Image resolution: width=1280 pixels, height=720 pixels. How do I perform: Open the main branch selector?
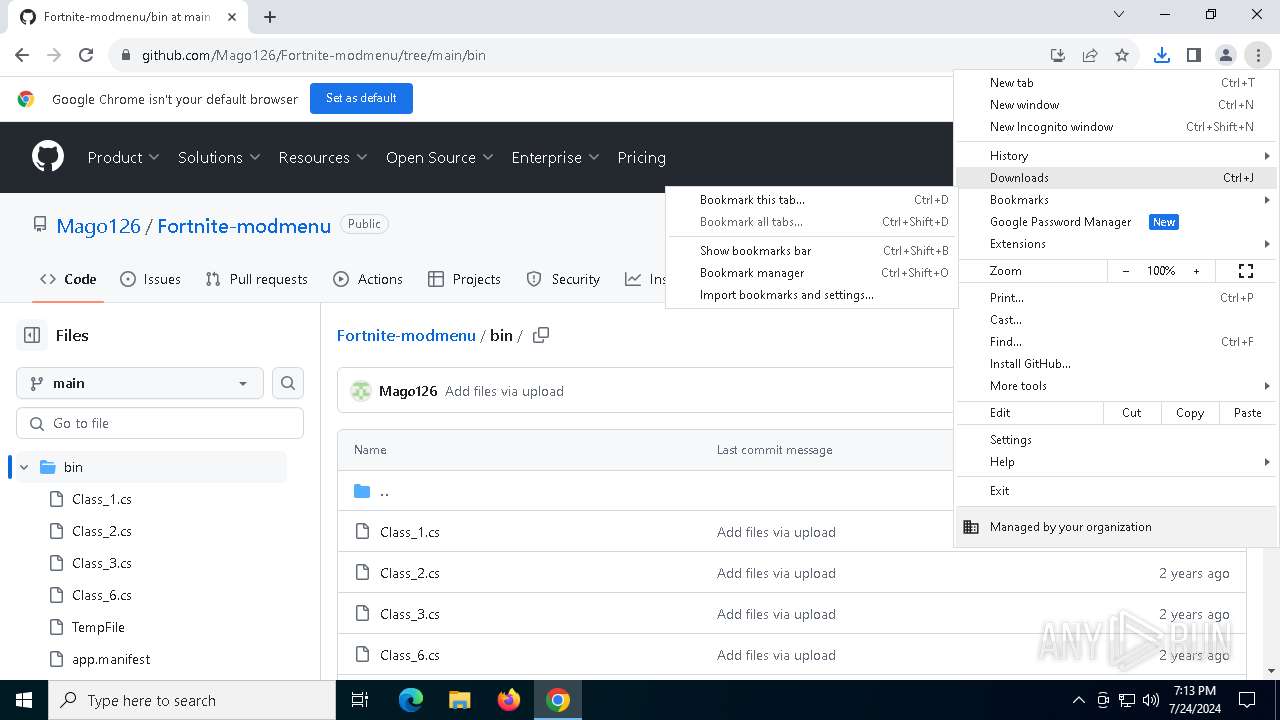point(140,383)
